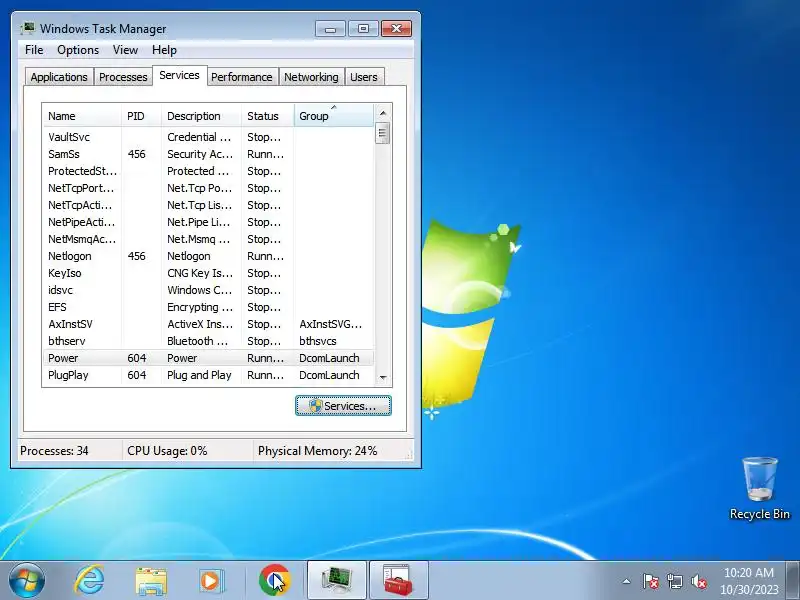Viewport: 800px width, 600px height.
Task: Select the Netlogon service name
Action: [70, 256]
